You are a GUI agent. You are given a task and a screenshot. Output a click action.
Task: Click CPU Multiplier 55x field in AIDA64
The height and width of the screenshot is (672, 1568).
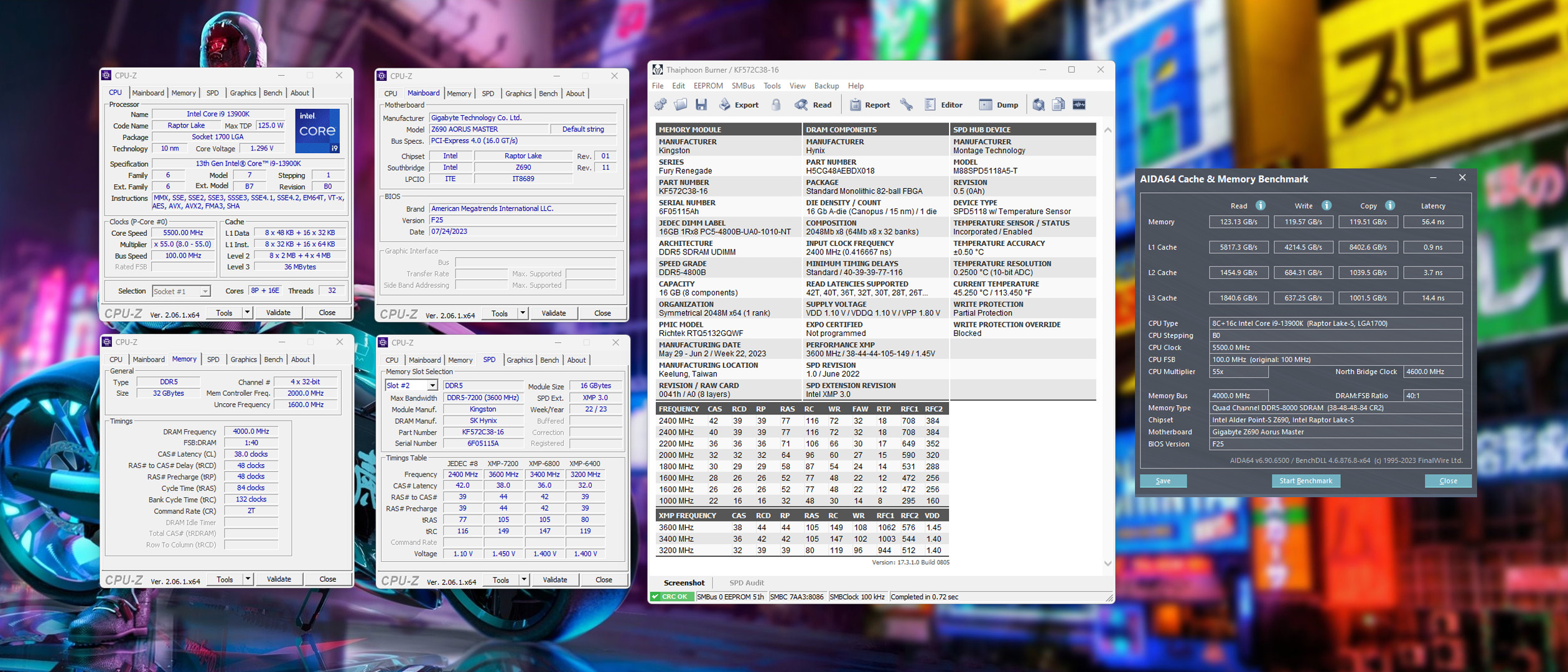click(1238, 371)
